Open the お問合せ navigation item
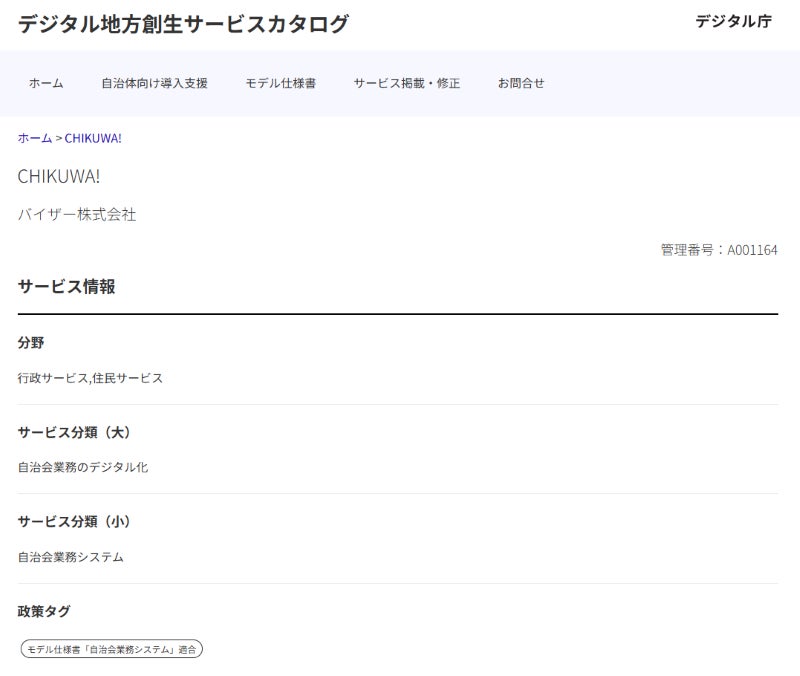Image resolution: width=800 pixels, height=676 pixels. click(x=521, y=83)
